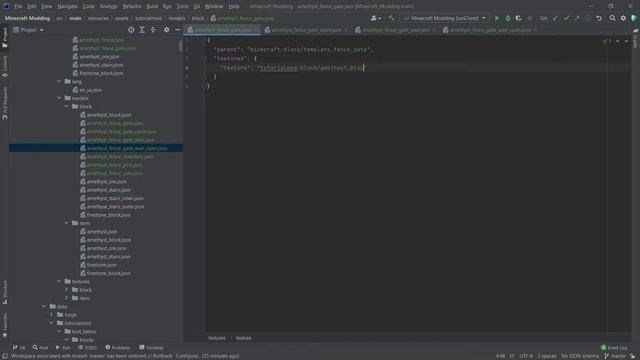Open the Build menu
Screen dimensions: 640x360
(152, 7)
